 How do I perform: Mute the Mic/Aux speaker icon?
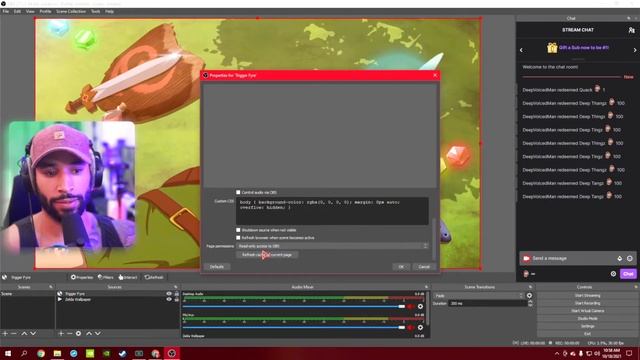tap(411, 327)
